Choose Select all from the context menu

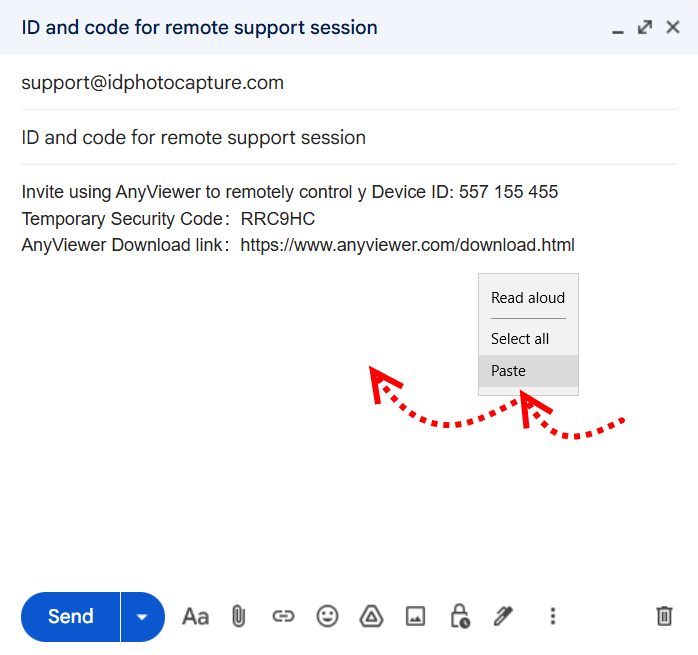520,339
